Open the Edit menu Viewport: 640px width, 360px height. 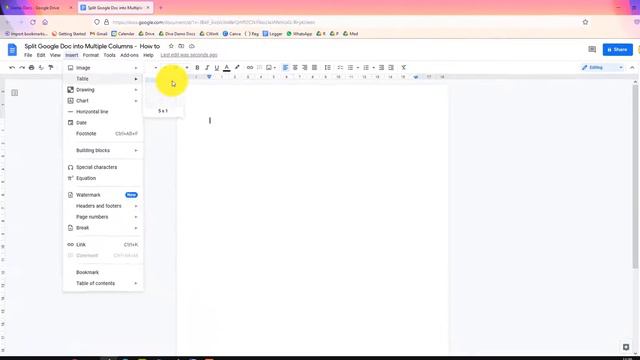pos(41,55)
